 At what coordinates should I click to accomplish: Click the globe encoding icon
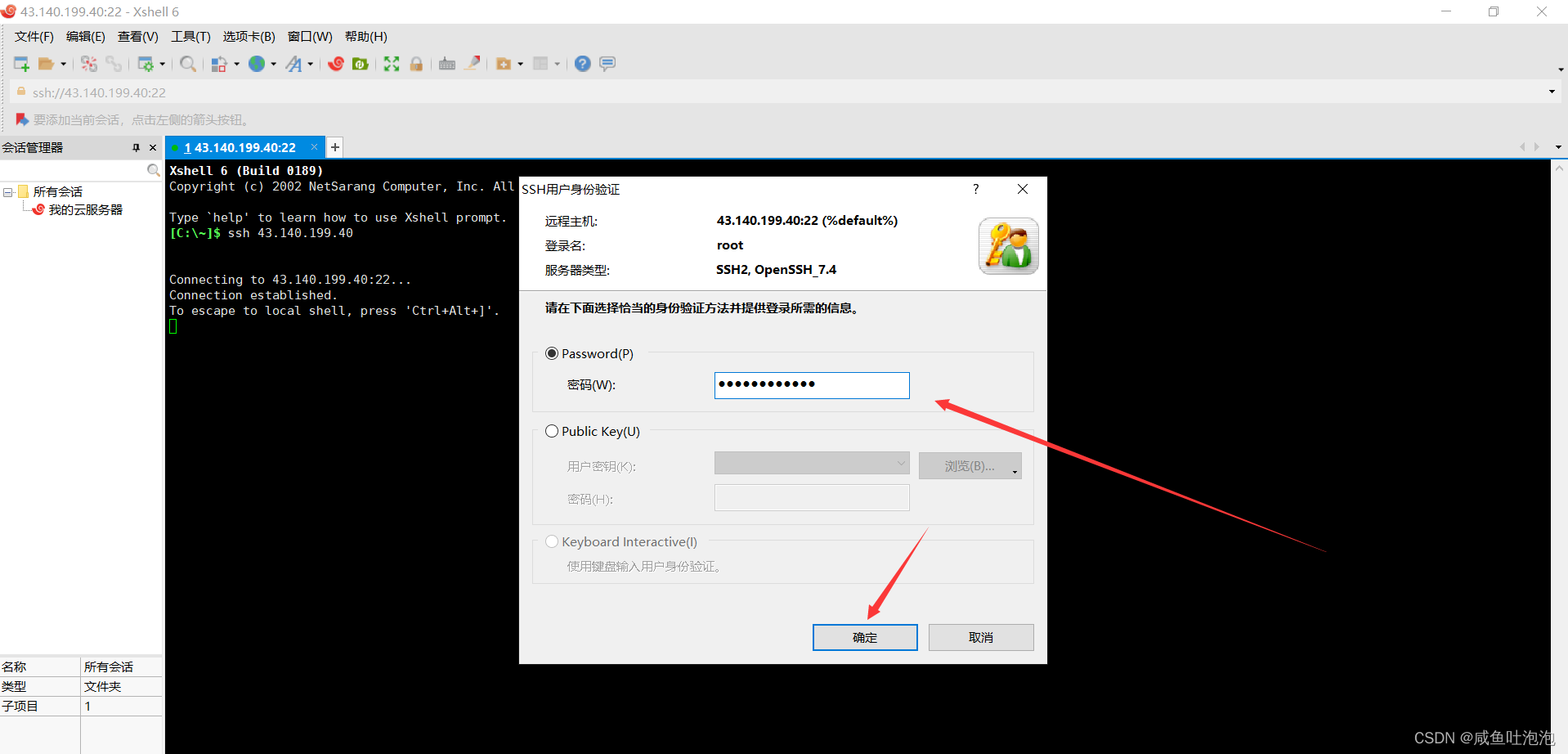click(257, 64)
